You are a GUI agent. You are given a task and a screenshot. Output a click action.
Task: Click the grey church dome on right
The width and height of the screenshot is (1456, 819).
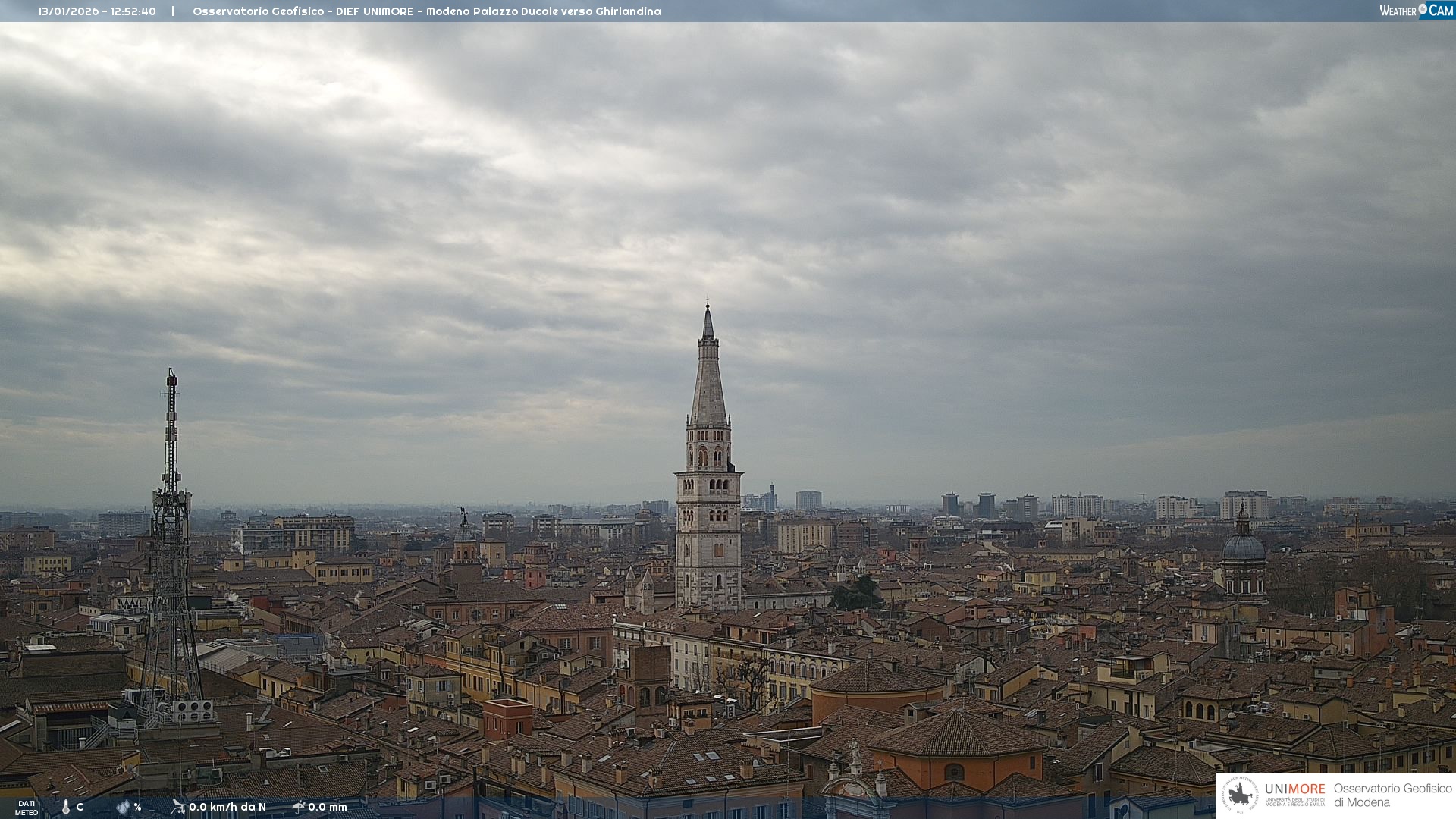(1243, 546)
